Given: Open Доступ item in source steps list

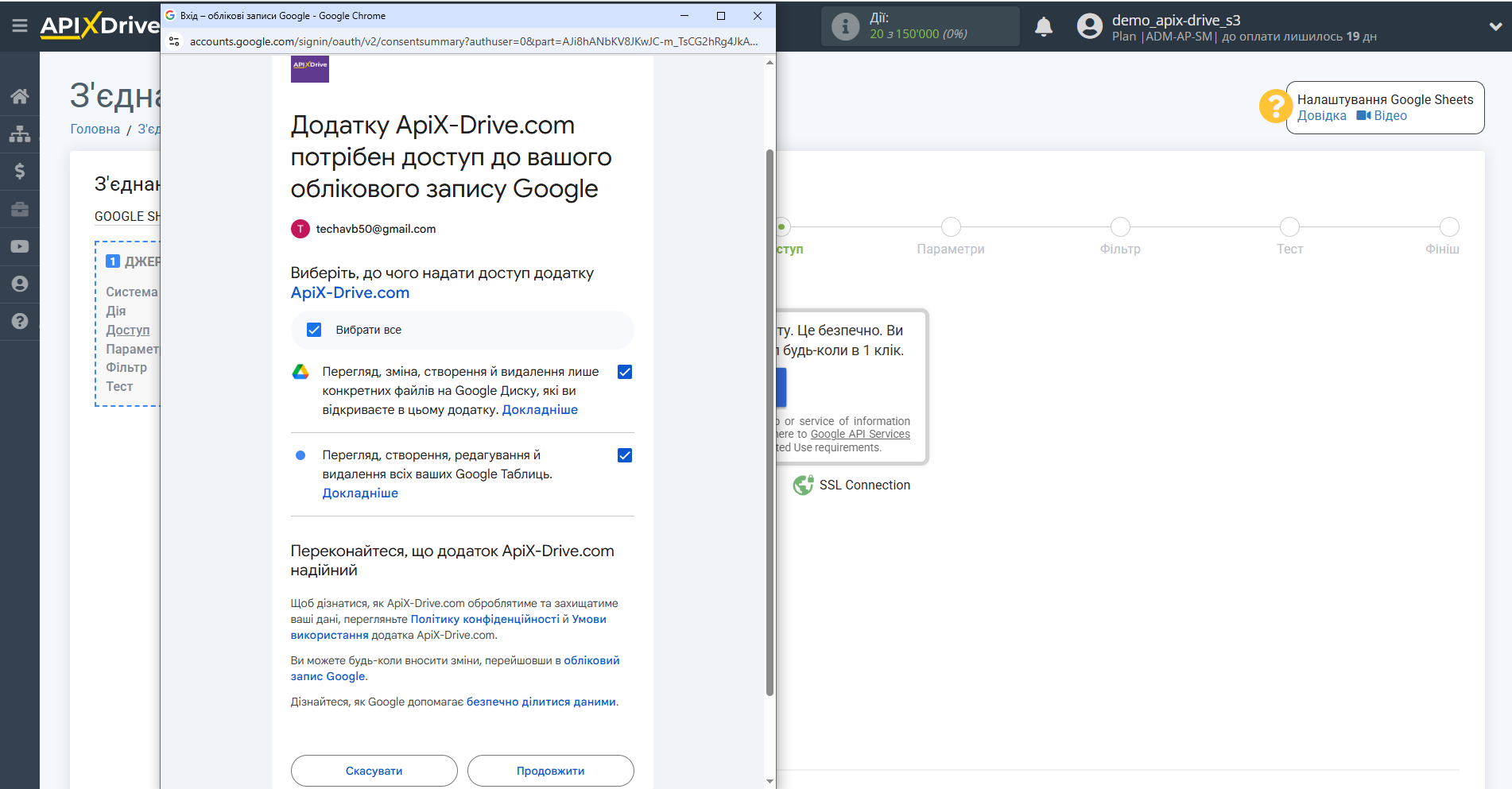Looking at the screenshot, I should pos(128,330).
